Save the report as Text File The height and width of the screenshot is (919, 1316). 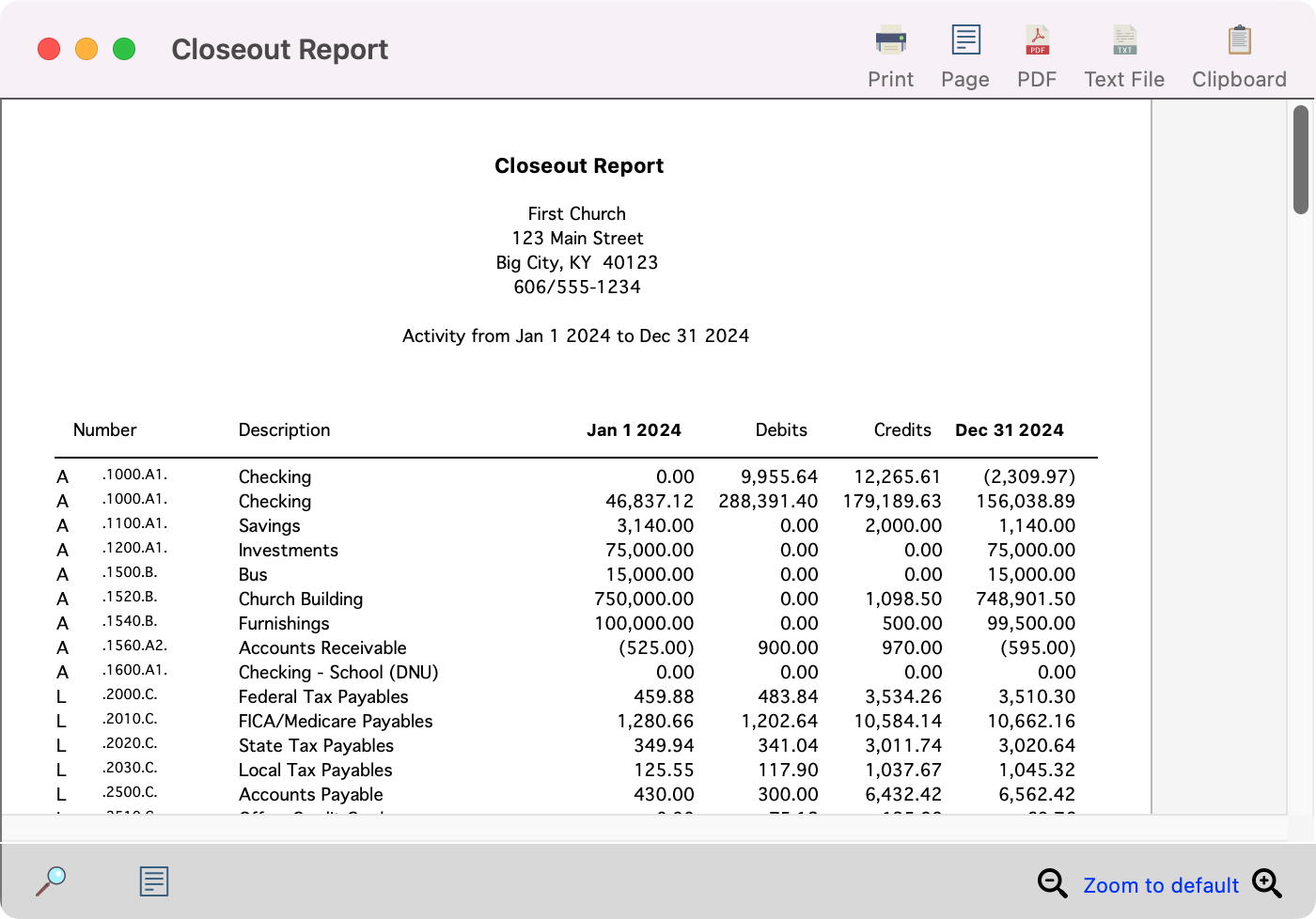(1124, 41)
